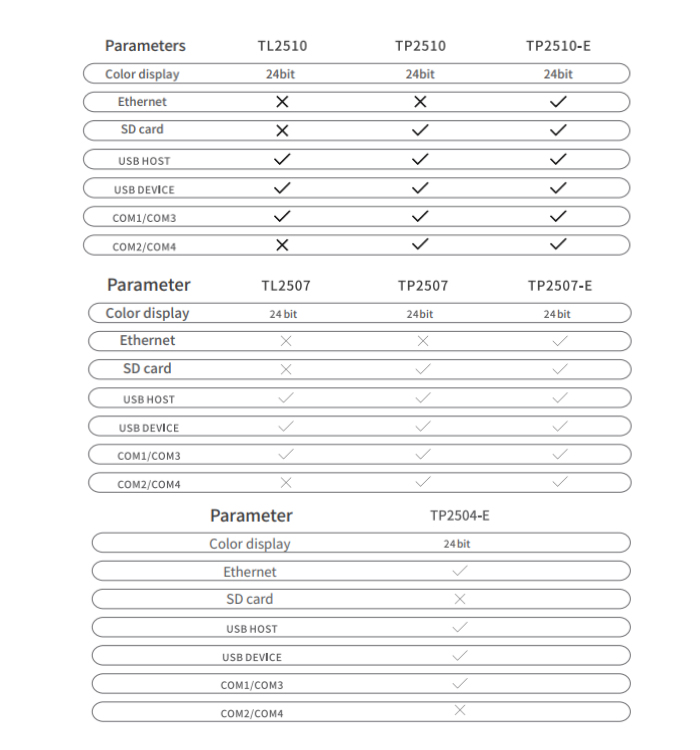Click the Color display label in the TP2504-E table

pyautogui.click(x=249, y=544)
